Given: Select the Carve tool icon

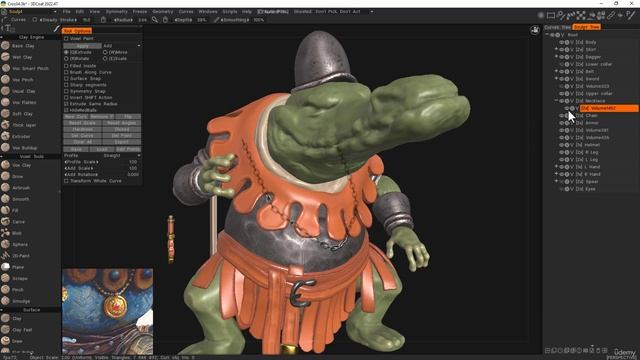Looking at the screenshot, I should pos(5,222).
